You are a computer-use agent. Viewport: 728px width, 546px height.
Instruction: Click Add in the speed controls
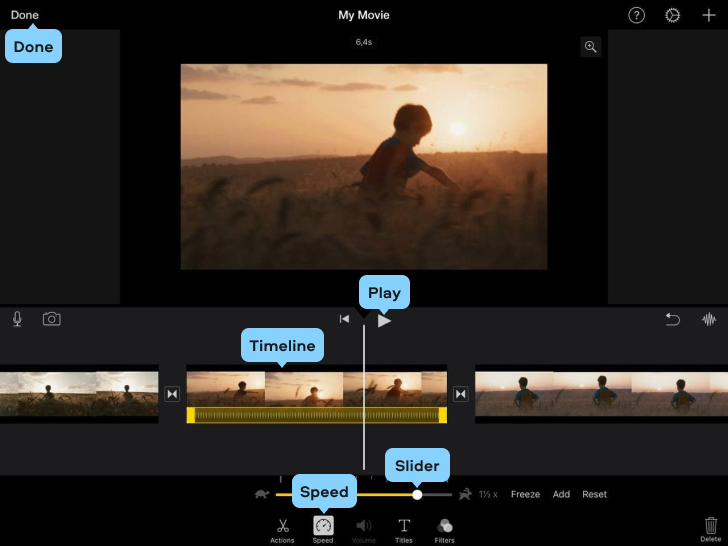pos(561,494)
